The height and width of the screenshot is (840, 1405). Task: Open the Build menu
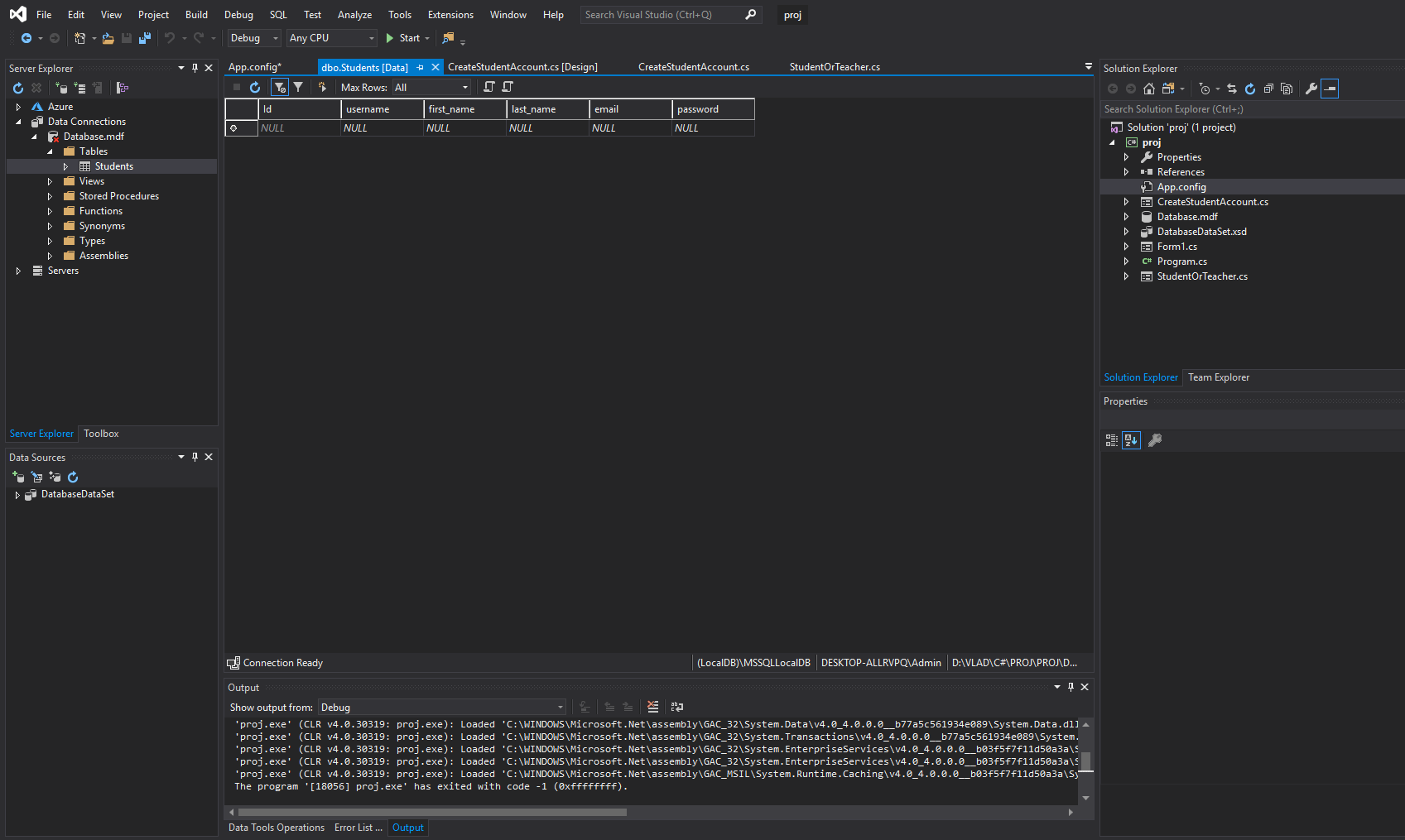(196, 15)
